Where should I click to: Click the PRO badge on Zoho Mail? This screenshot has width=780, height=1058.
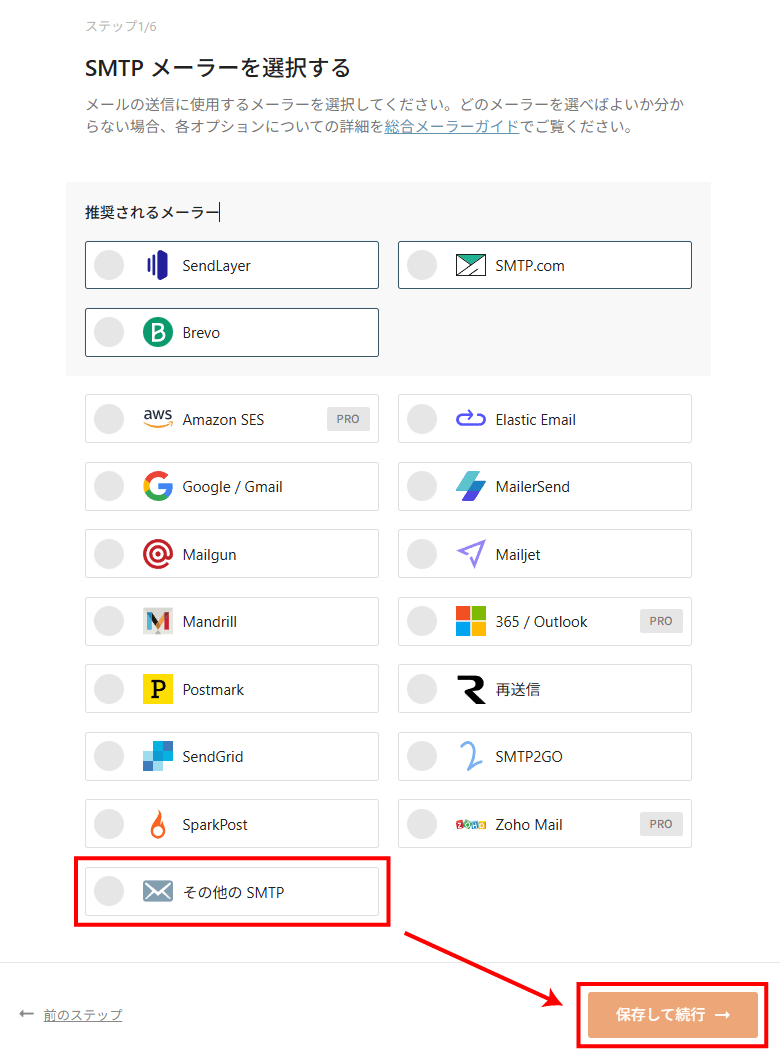coord(661,824)
